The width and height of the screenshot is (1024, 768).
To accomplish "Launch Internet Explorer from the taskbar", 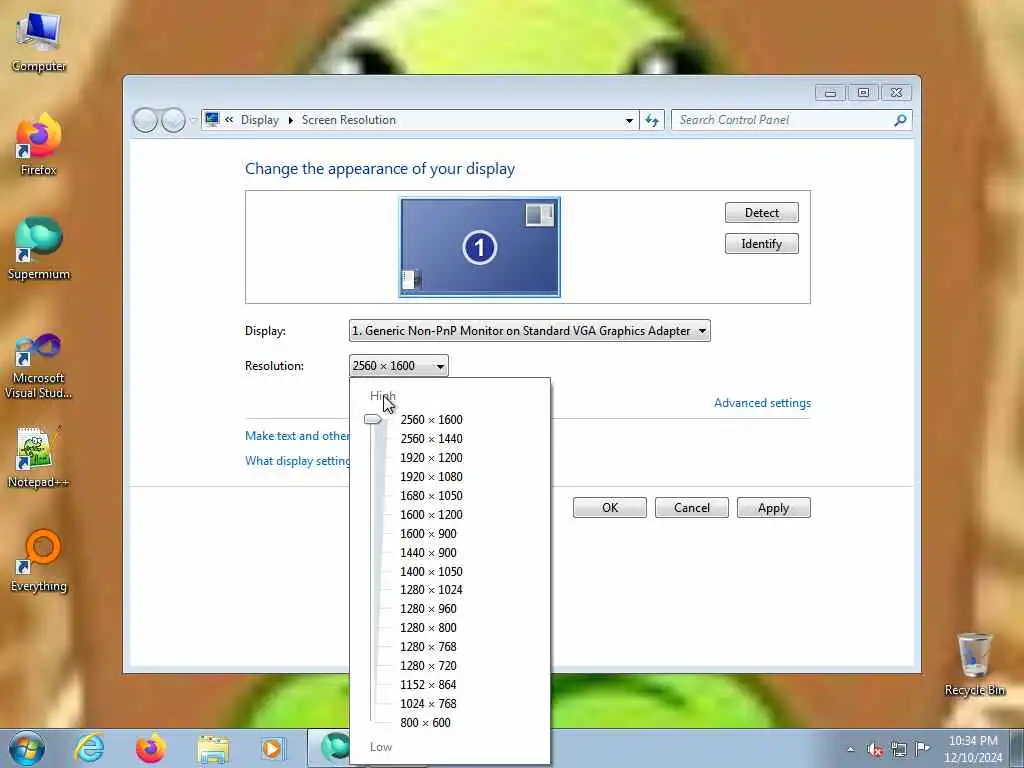I will coord(89,748).
